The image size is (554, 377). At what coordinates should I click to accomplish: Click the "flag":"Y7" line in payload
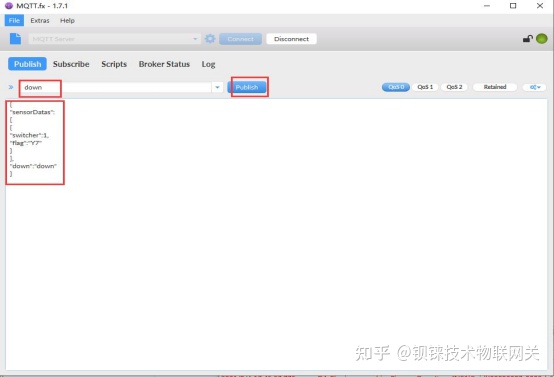click(x=26, y=143)
